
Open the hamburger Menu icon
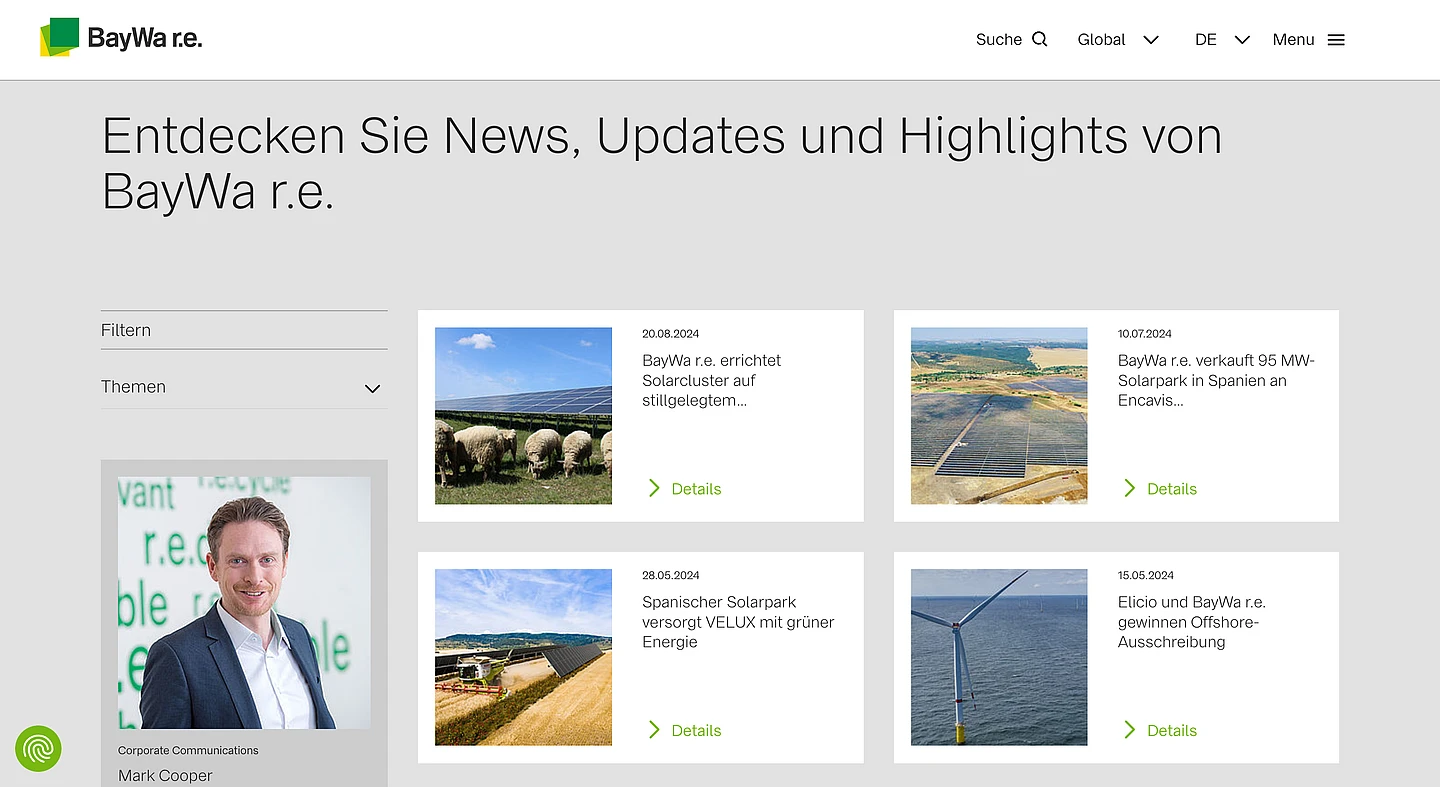pyautogui.click(x=1336, y=40)
